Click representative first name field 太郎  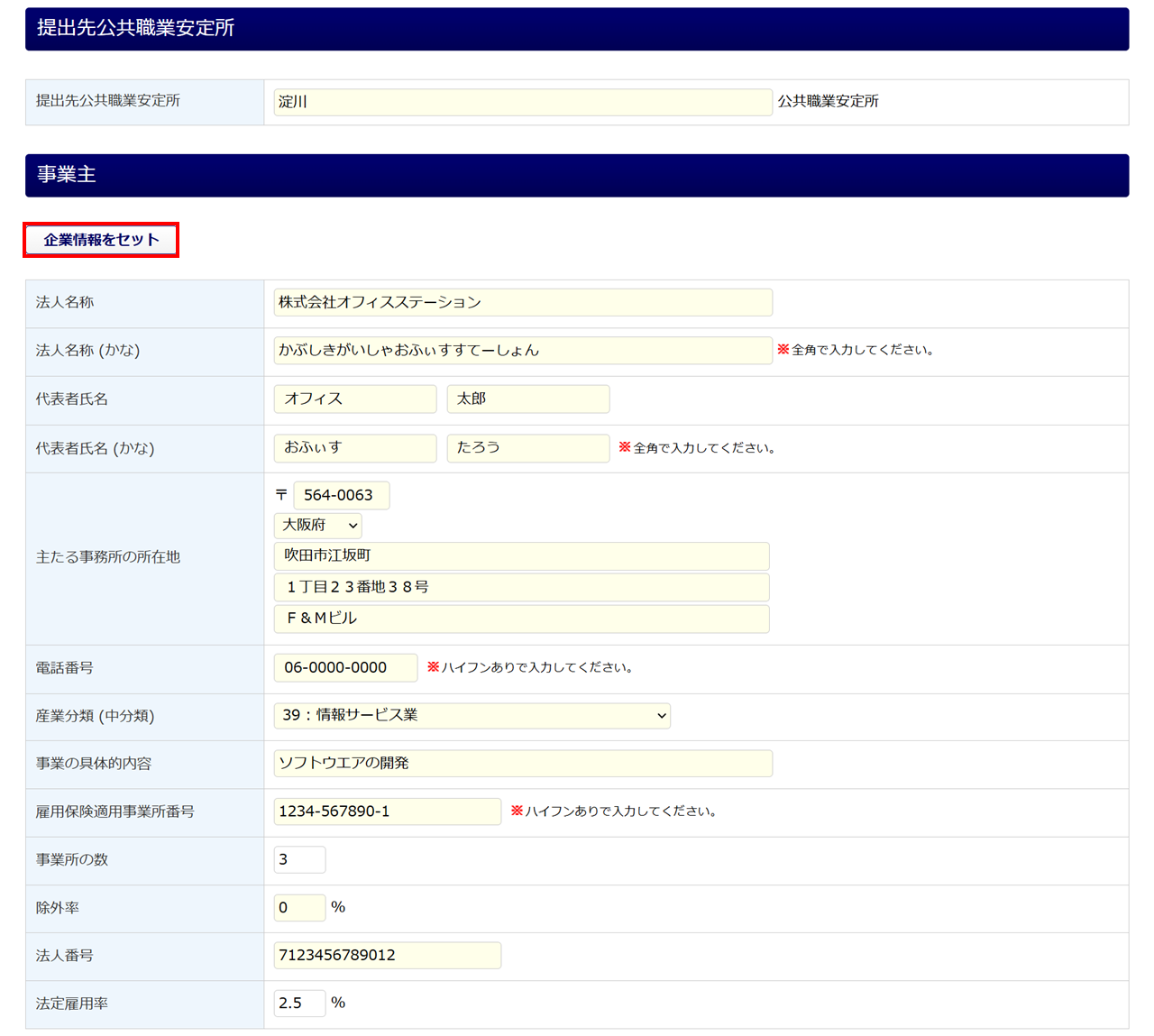pyautogui.click(x=527, y=399)
